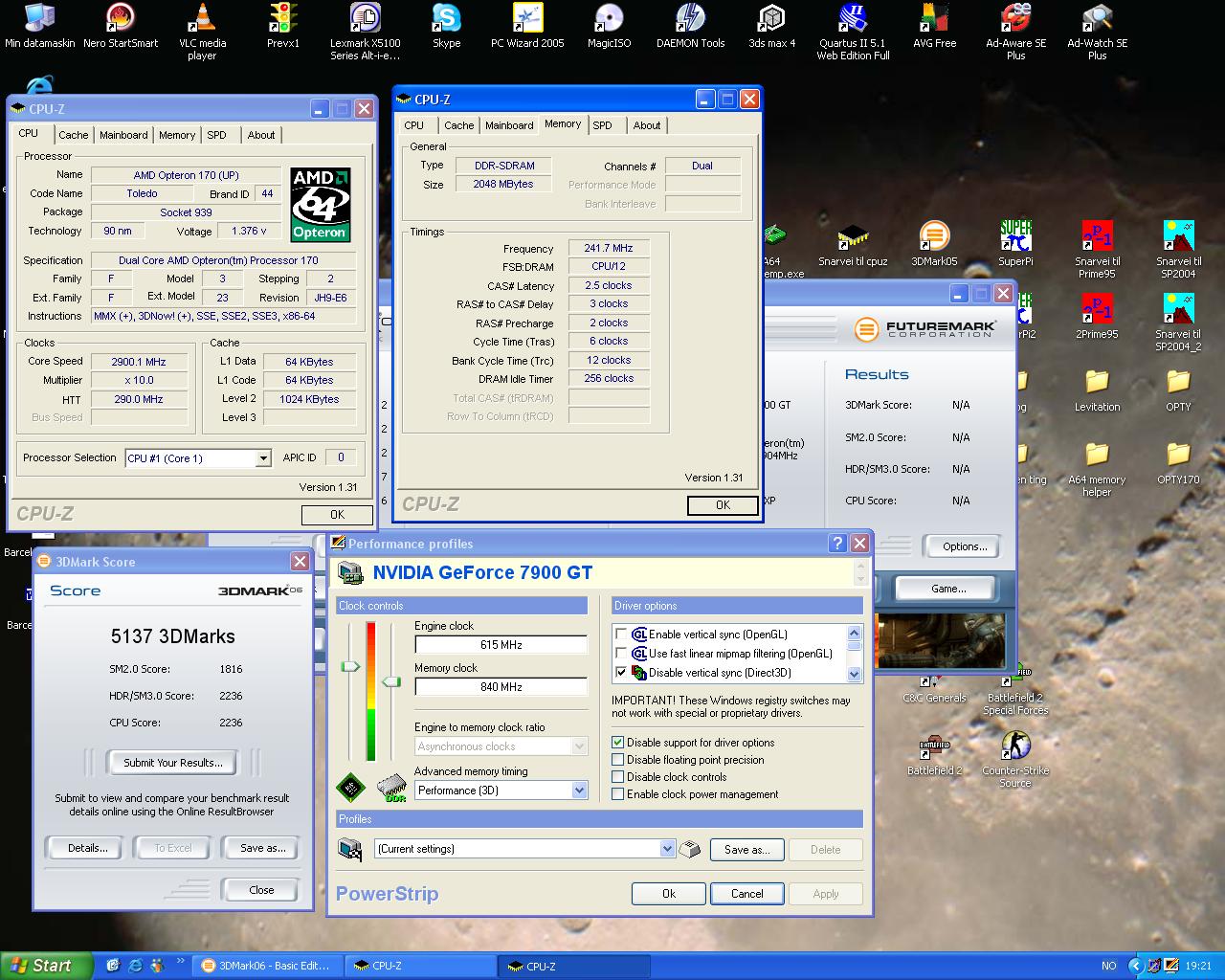Open Snarvei til cpuz shortcut
1225x980 pixels.
[x=853, y=244]
